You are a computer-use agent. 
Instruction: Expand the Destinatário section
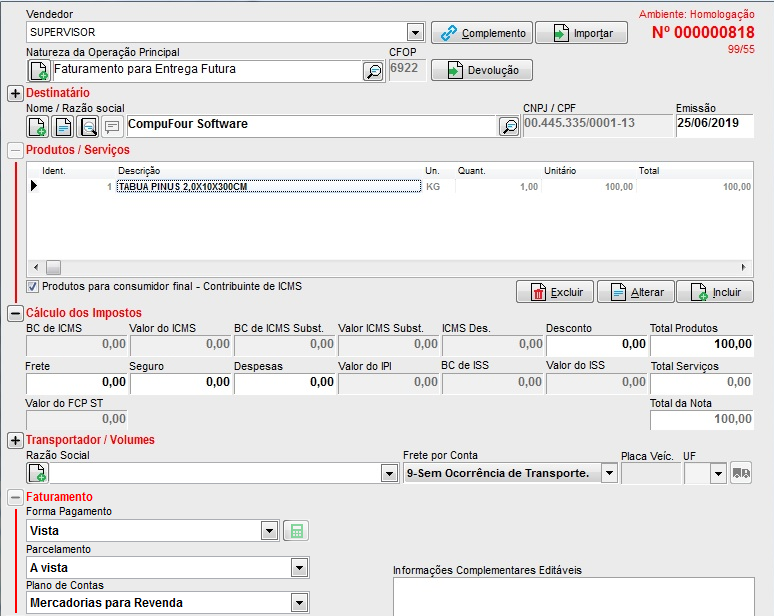coord(15,94)
